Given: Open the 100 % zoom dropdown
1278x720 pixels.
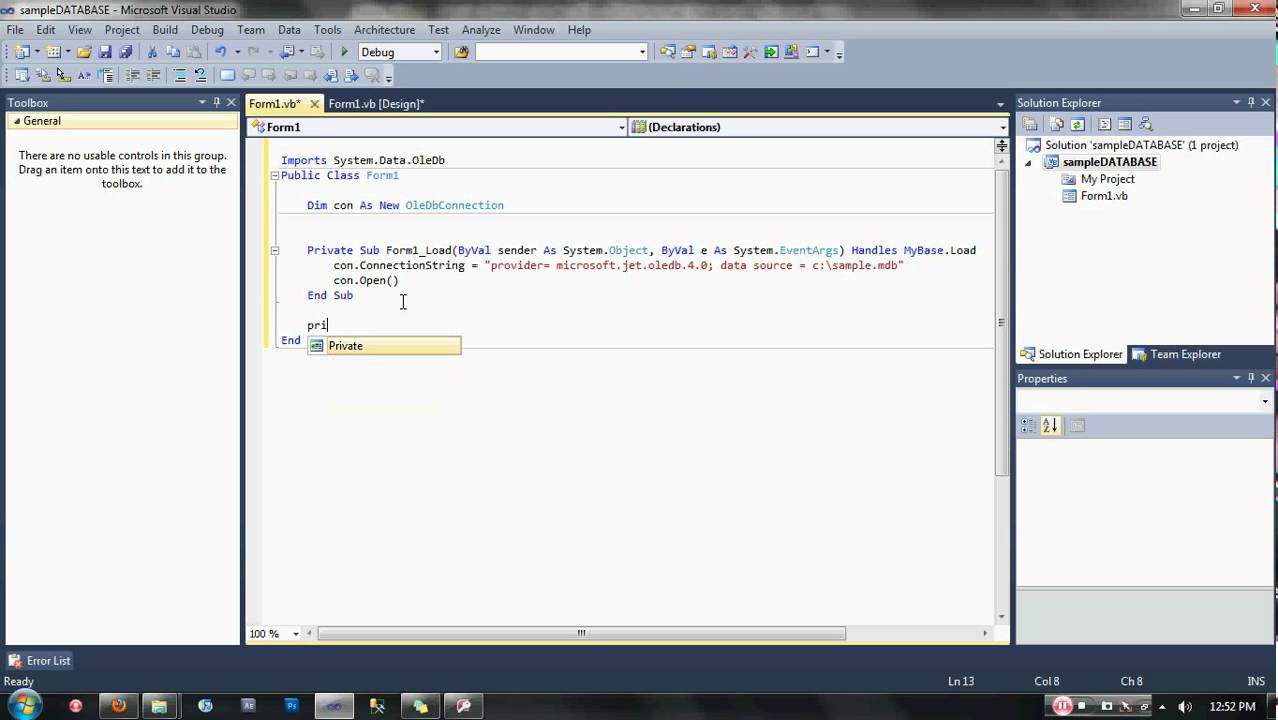Looking at the screenshot, I should point(295,633).
